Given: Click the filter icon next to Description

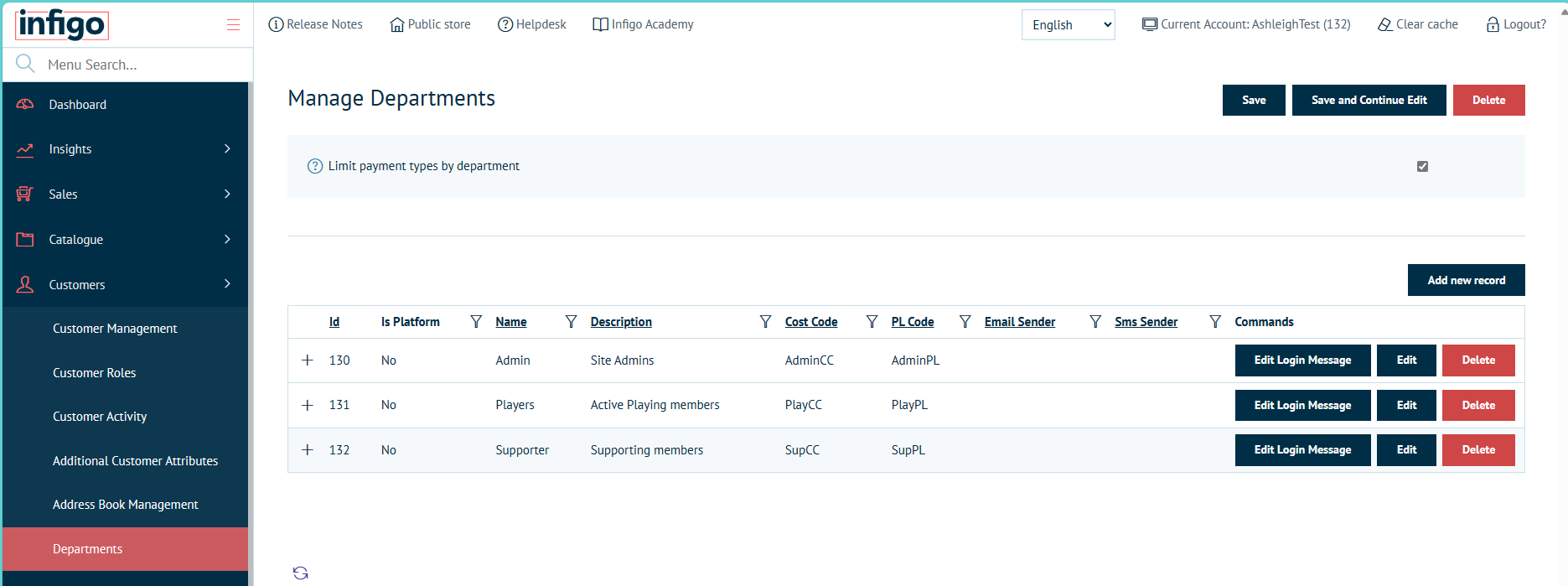Looking at the screenshot, I should click(x=765, y=322).
